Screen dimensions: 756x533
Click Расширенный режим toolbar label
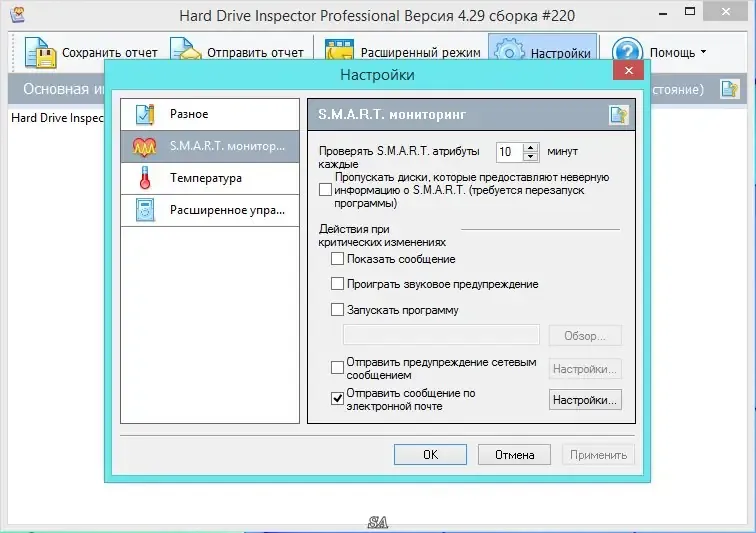tap(420, 53)
